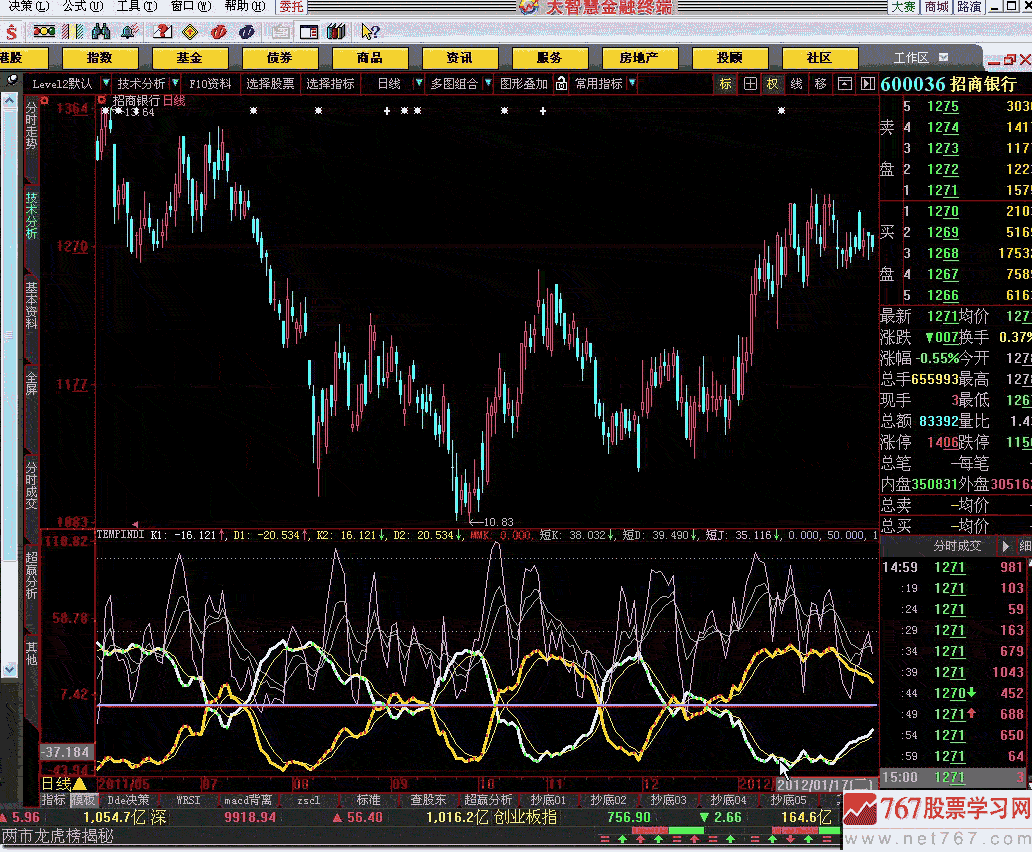Click the arrow next to 分时成交 header
This screenshot has height=852, width=1032.
1005,546
